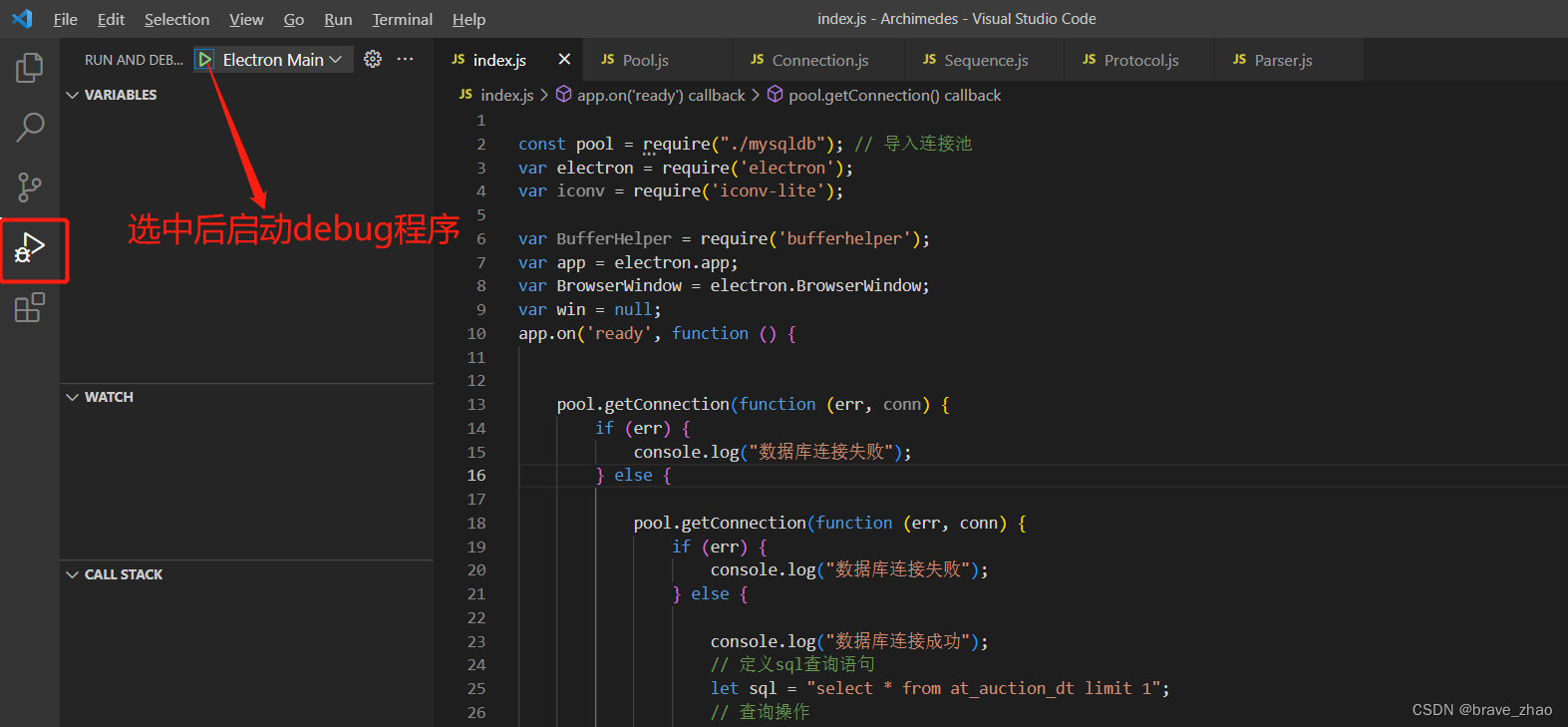
Task: Open the Source Control view
Action: (30, 187)
